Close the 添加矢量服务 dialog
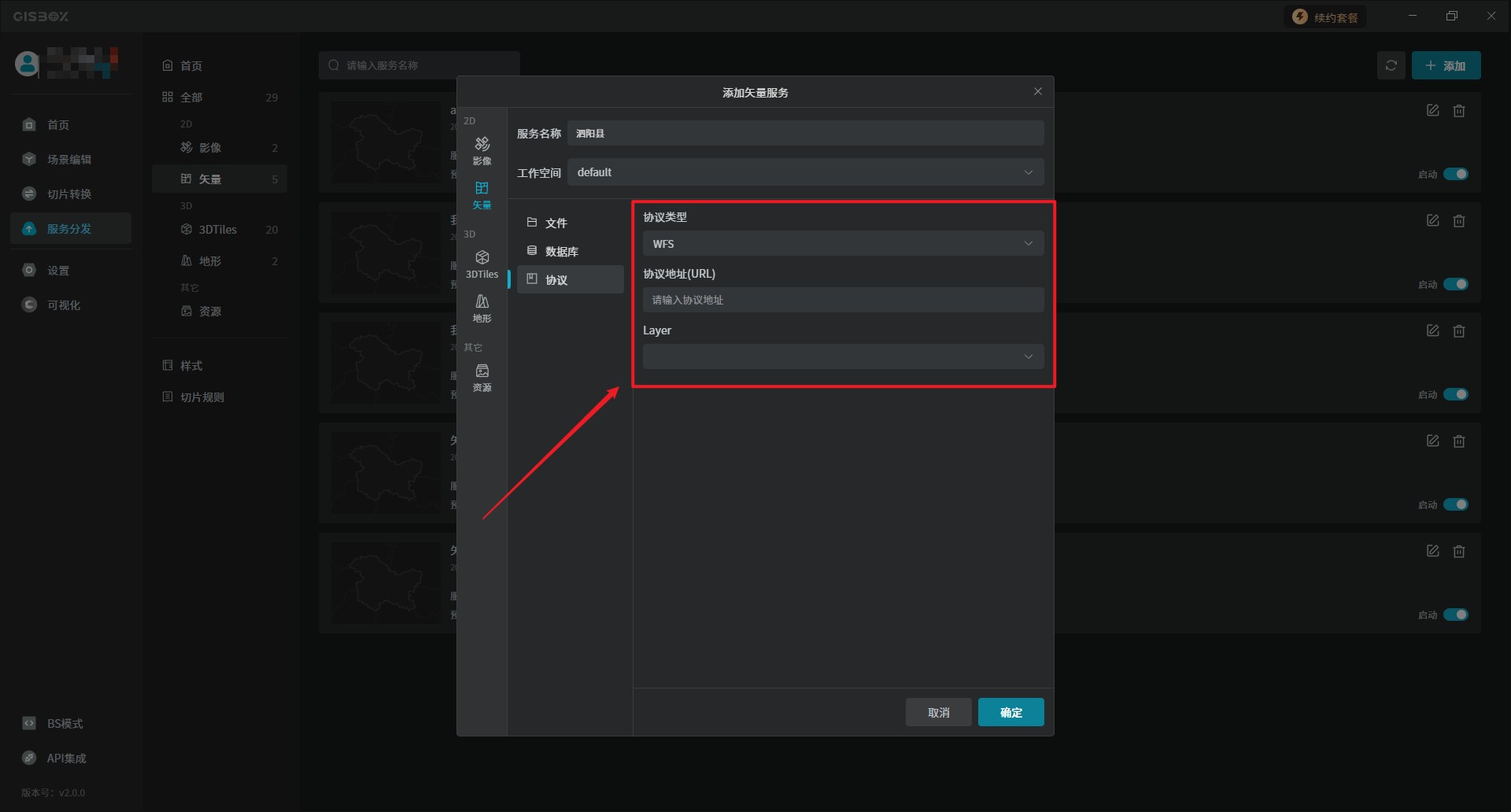This screenshot has width=1511, height=812. coord(1037,92)
